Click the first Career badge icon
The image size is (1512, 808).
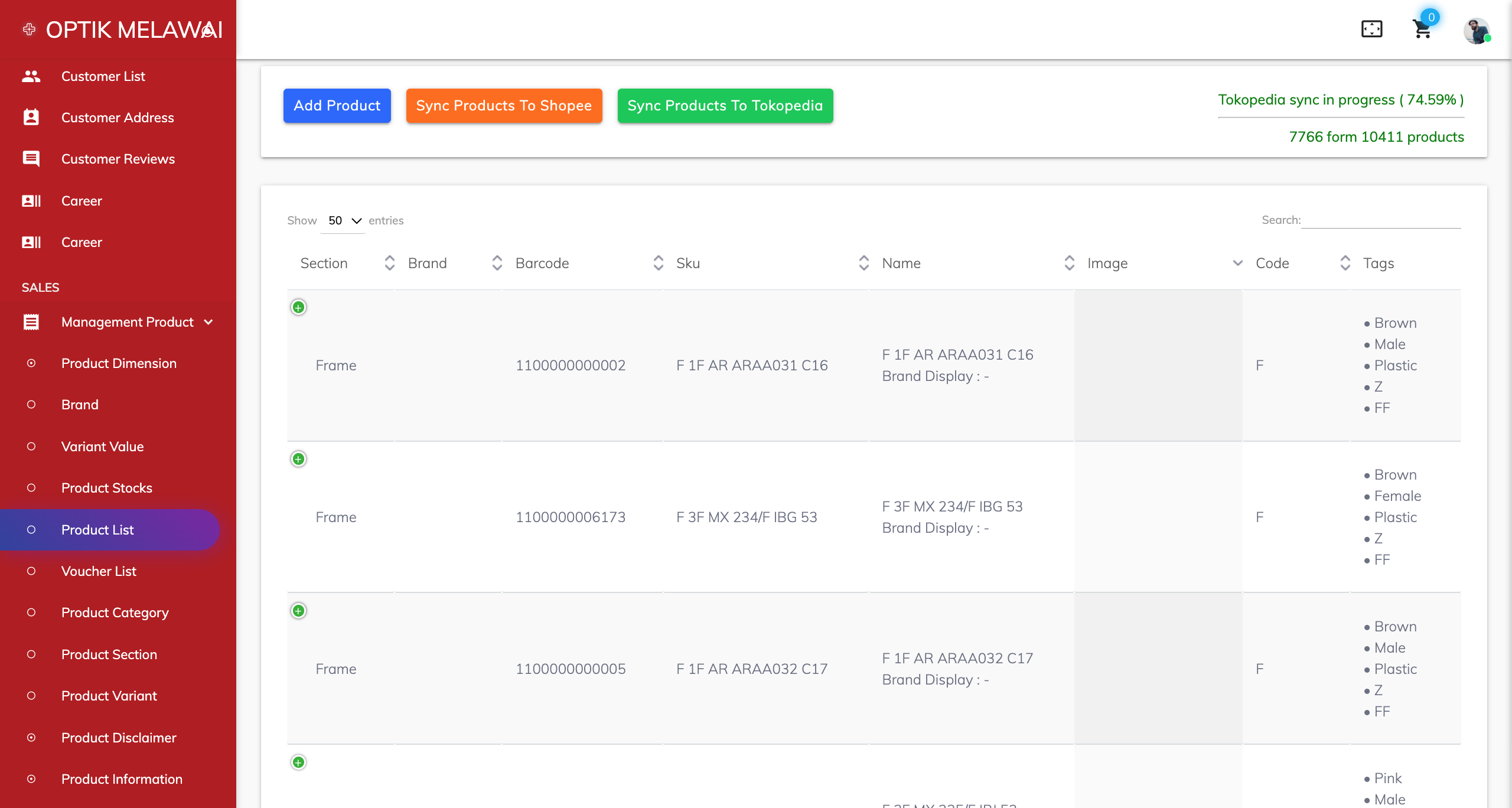(x=31, y=201)
